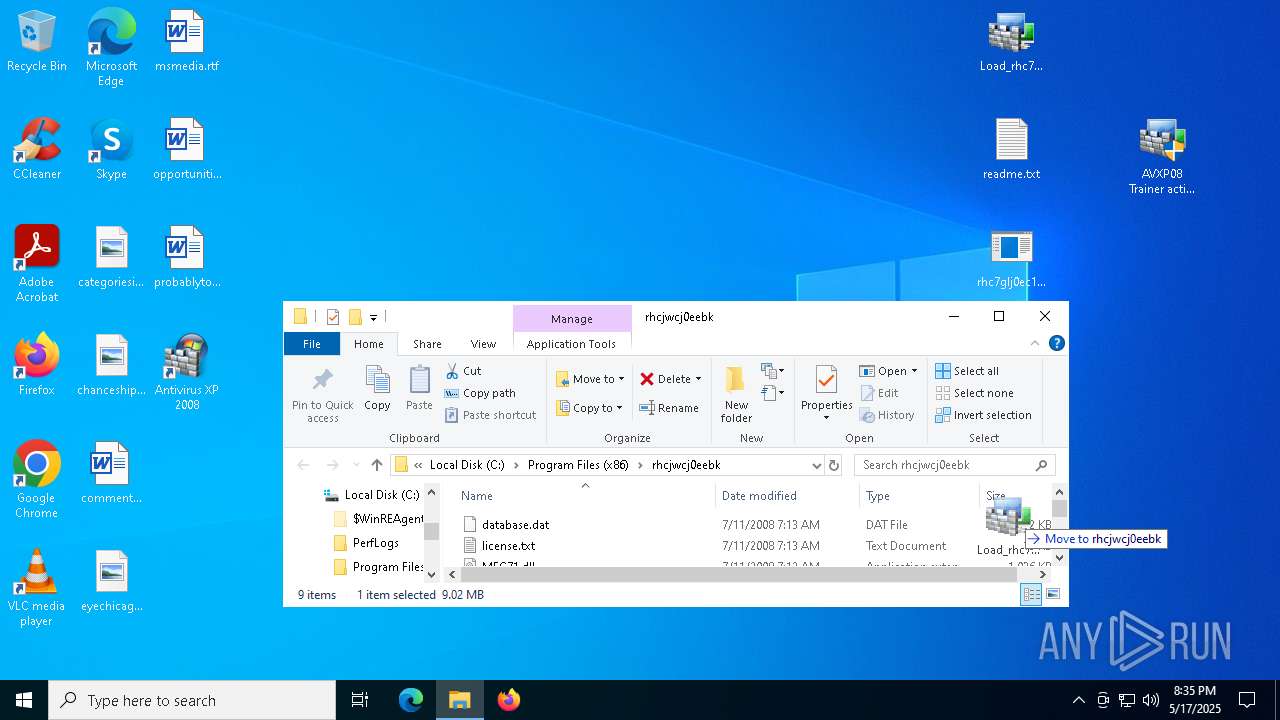Viewport: 1280px width, 720px height.
Task: Click Program Files (x86) in address path
Action: pyautogui.click(x=578, y=465)
